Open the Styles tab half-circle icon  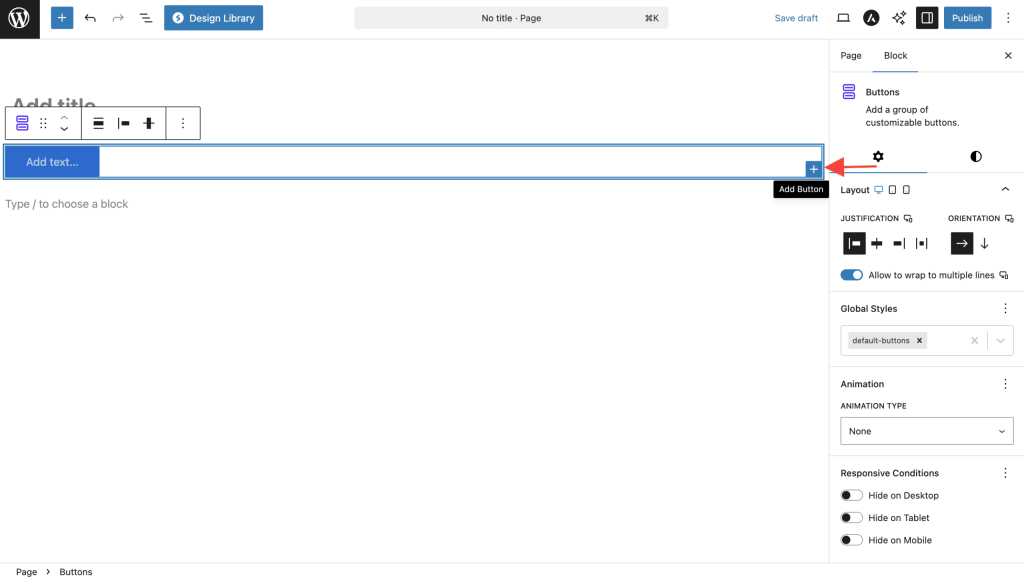click(975, 157)
